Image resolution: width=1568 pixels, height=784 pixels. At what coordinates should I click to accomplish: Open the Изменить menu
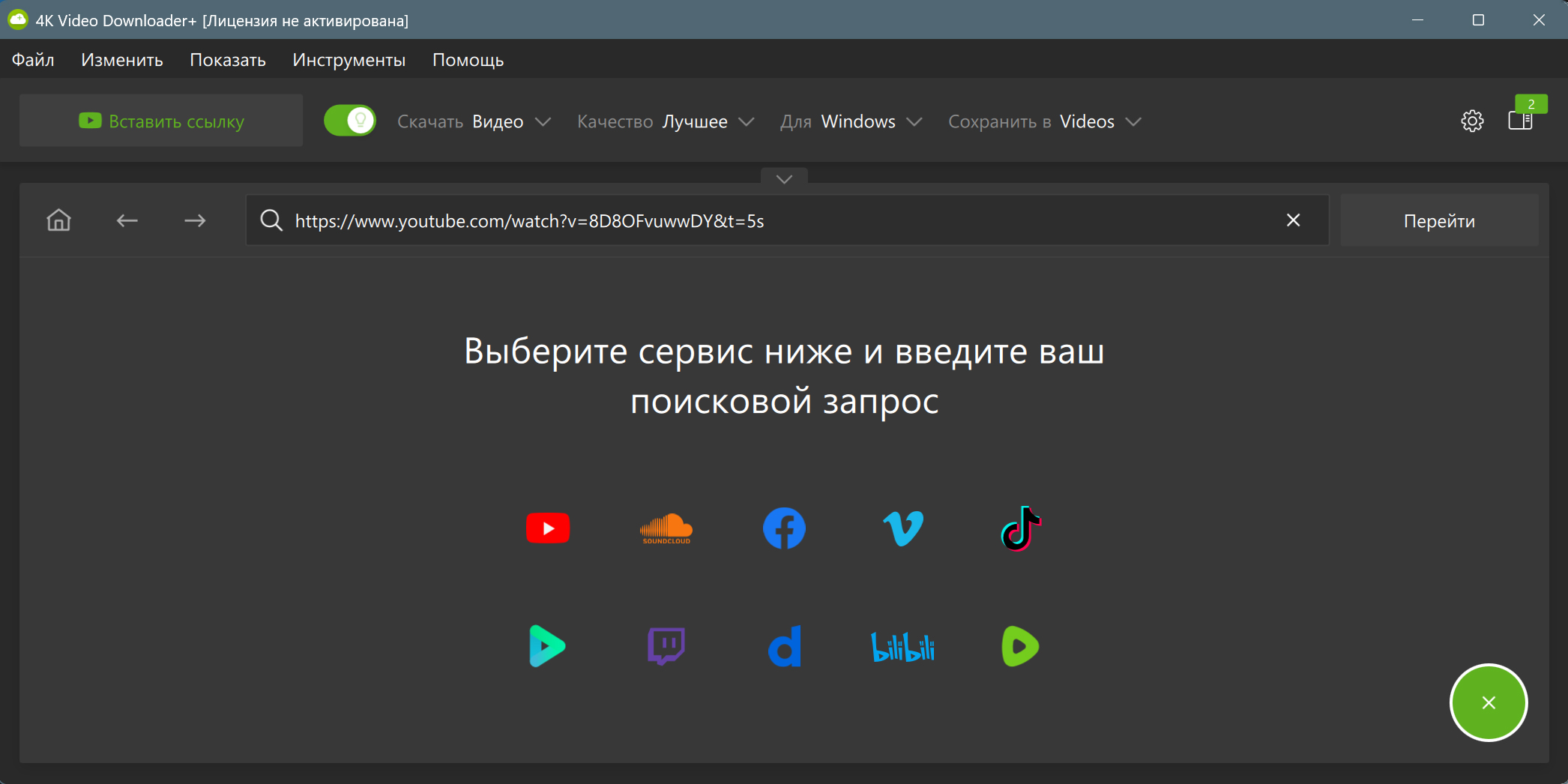pos(122,60)
